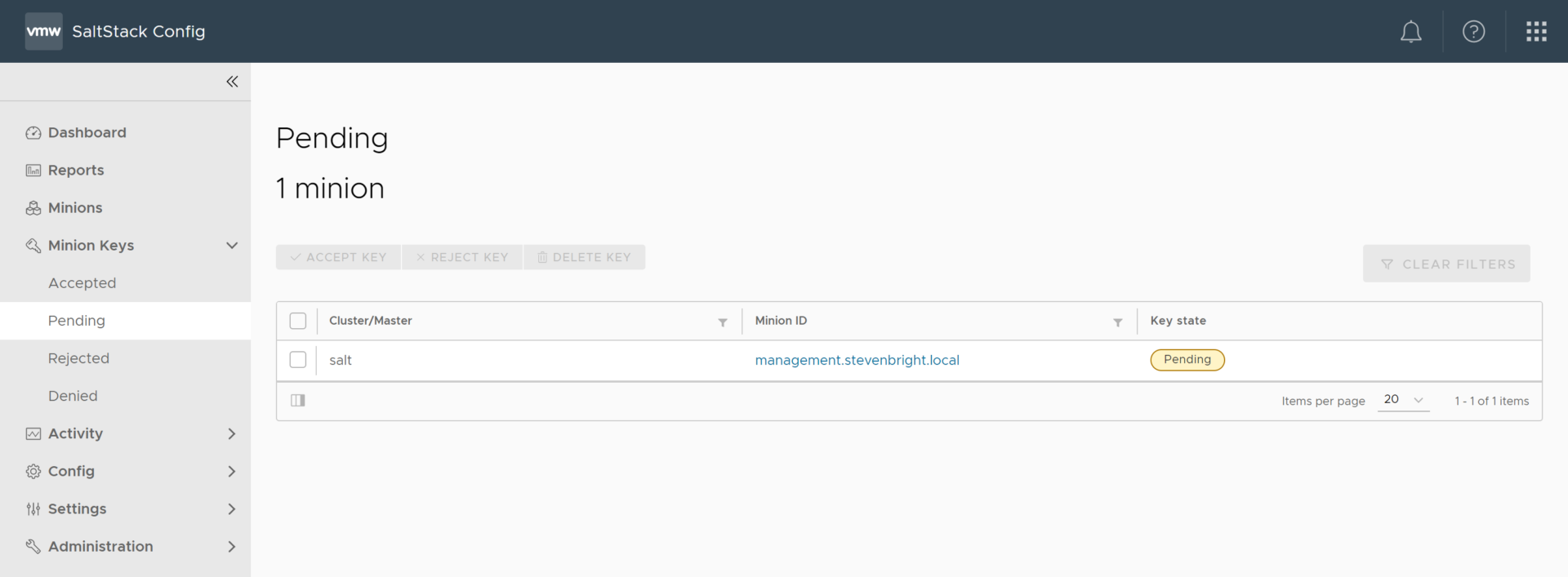The image size is (1568, 577).
Task: Open the items per page dropdown
Action: click(x=1403, y=400)
